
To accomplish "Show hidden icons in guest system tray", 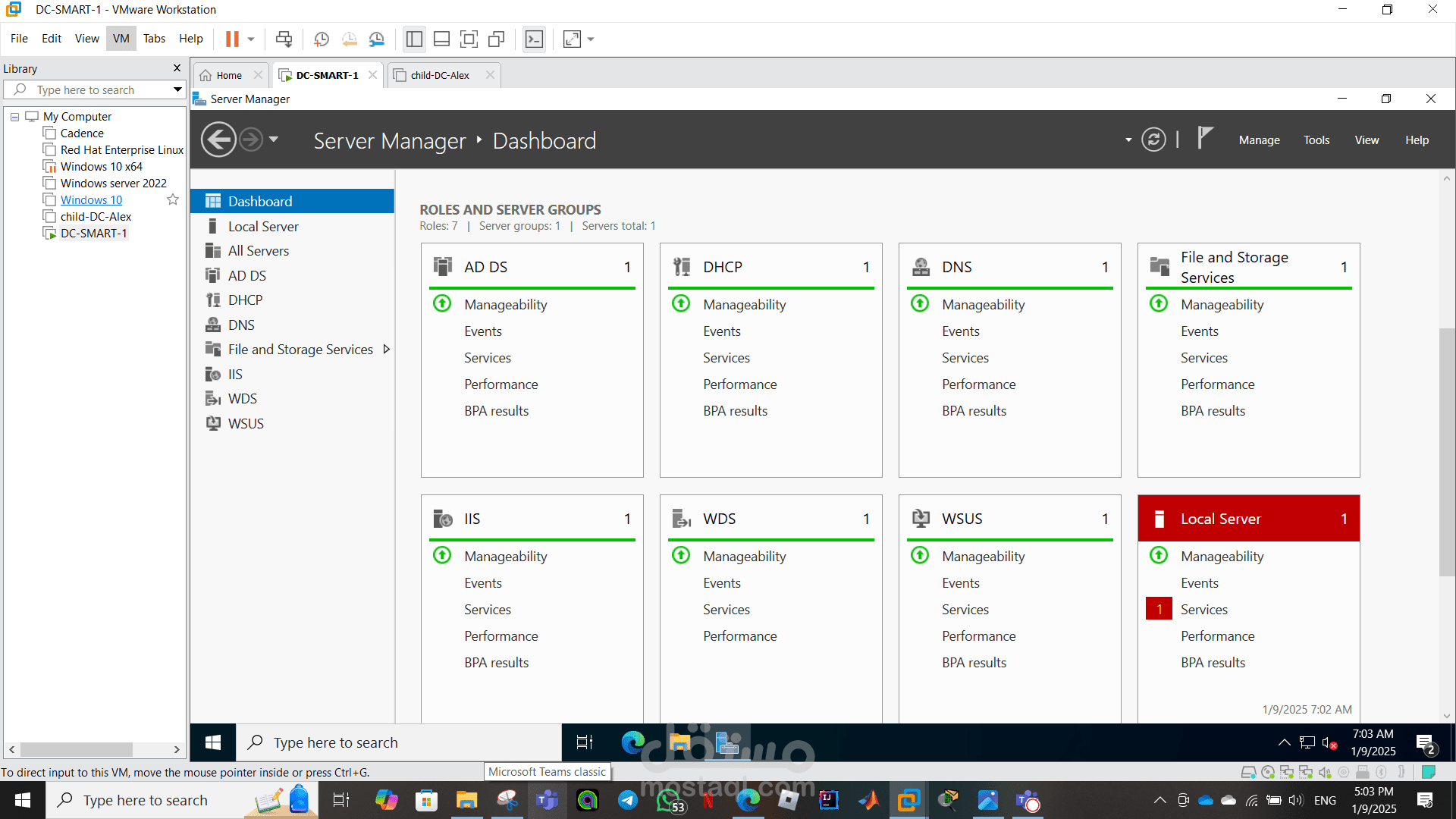I will (x=1284, y=742).
